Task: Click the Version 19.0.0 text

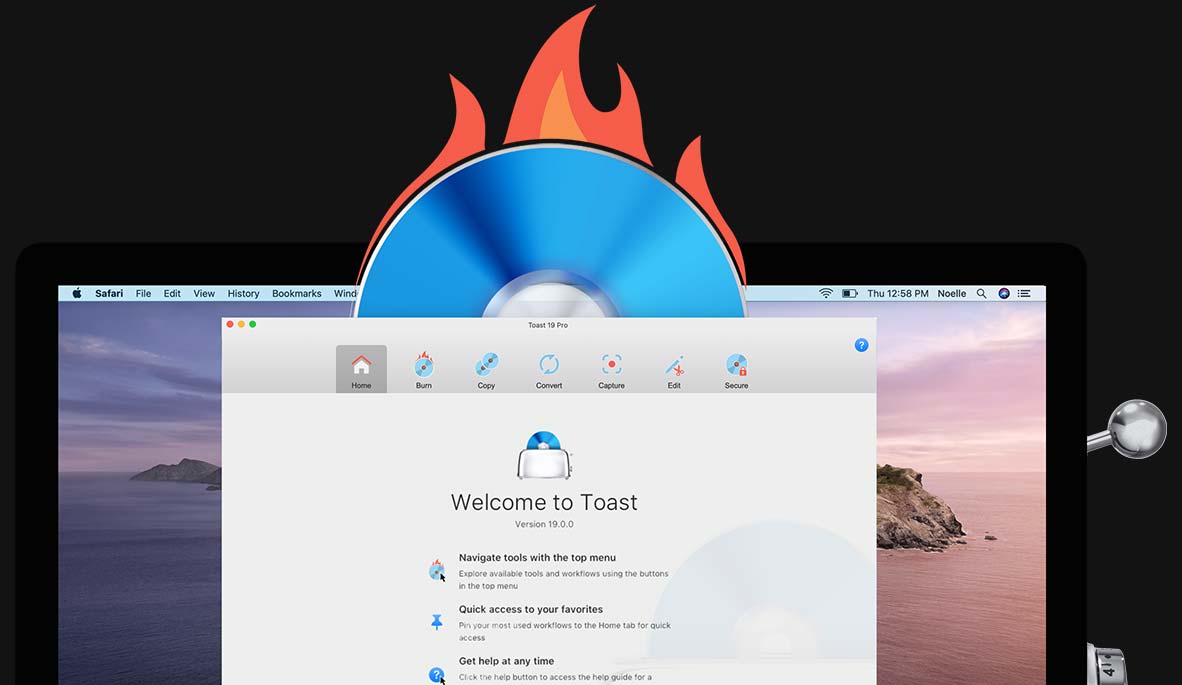Action: (544, 524)
